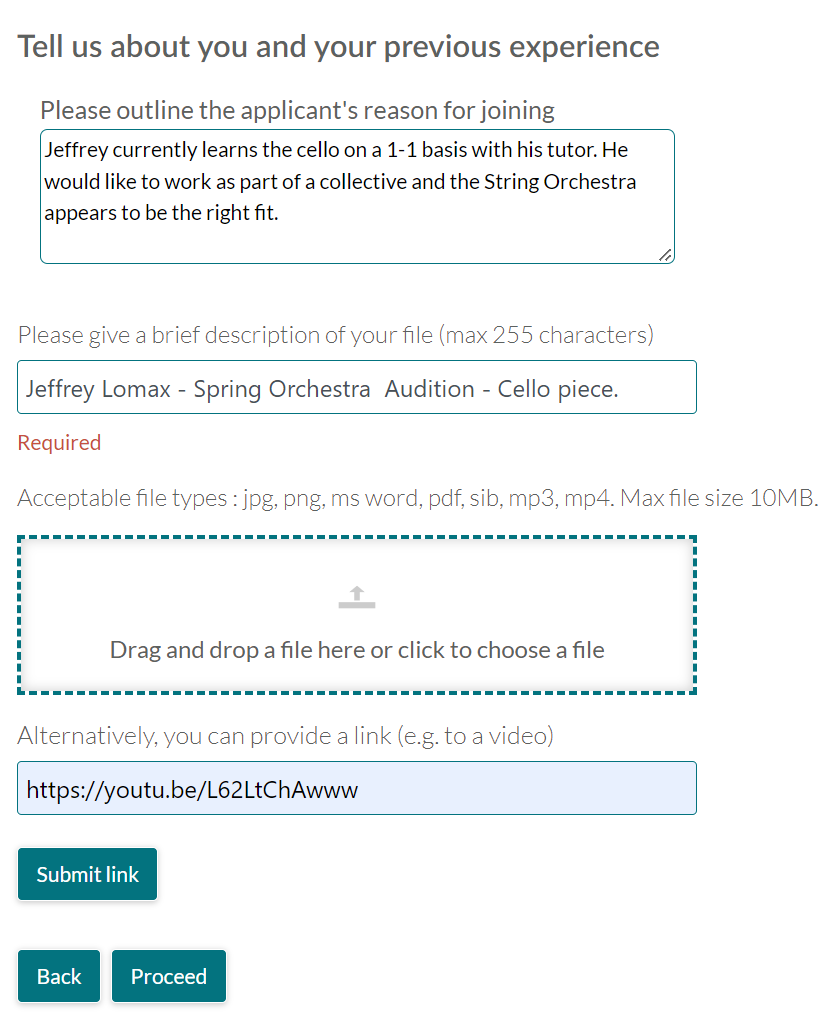
Task: Click into the YouTube link input field
Action: (x=357, y=788)
